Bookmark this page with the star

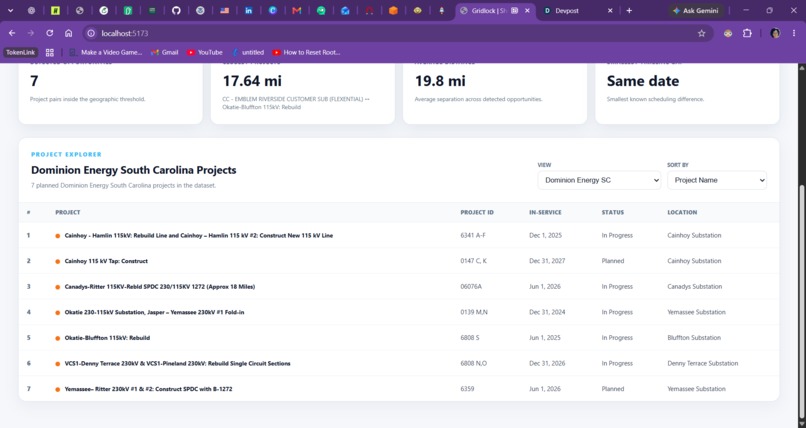point(702,33)
